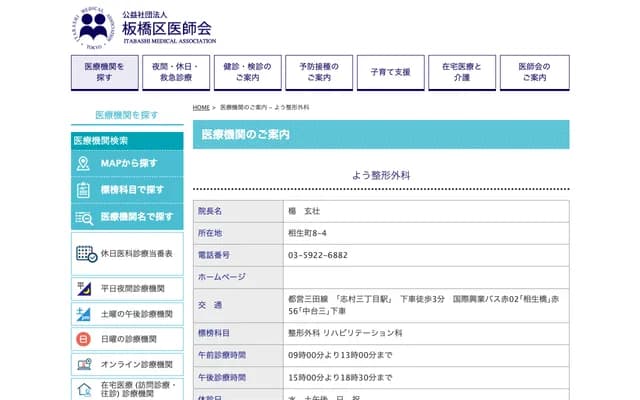Click the icon beside 平日夜間診療機関
Viewport: 640px width, 400px height.
click(x=85, y=289)
